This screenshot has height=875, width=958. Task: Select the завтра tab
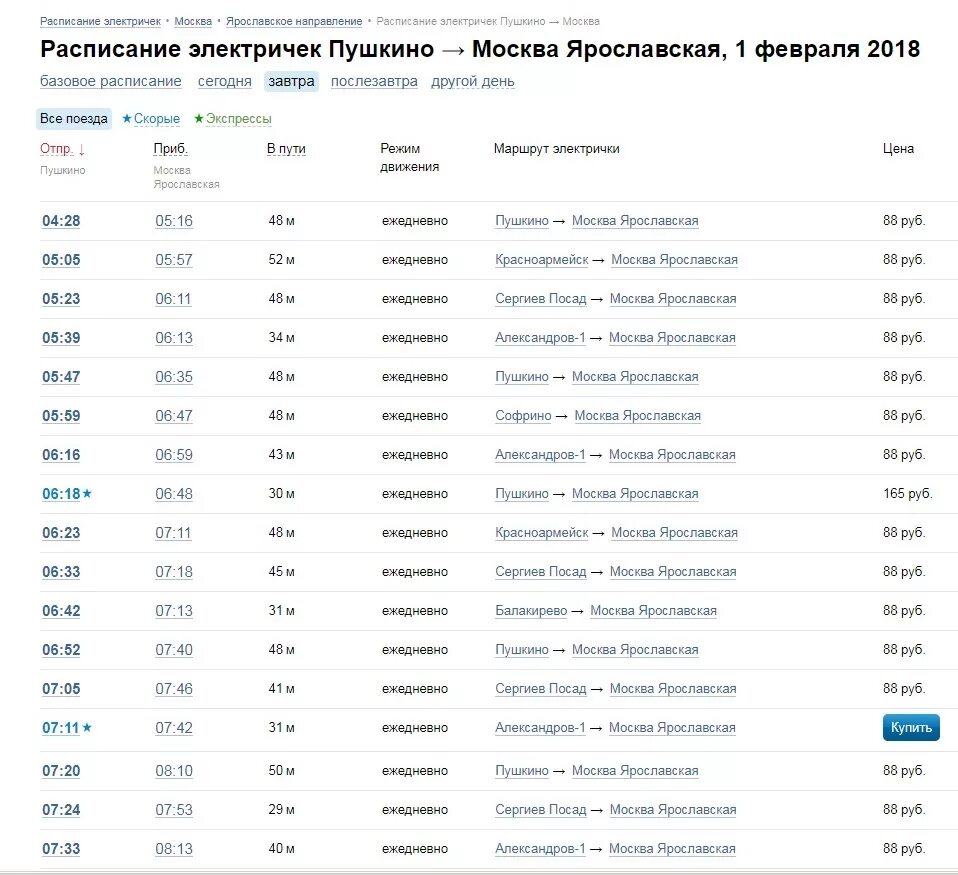291,81
